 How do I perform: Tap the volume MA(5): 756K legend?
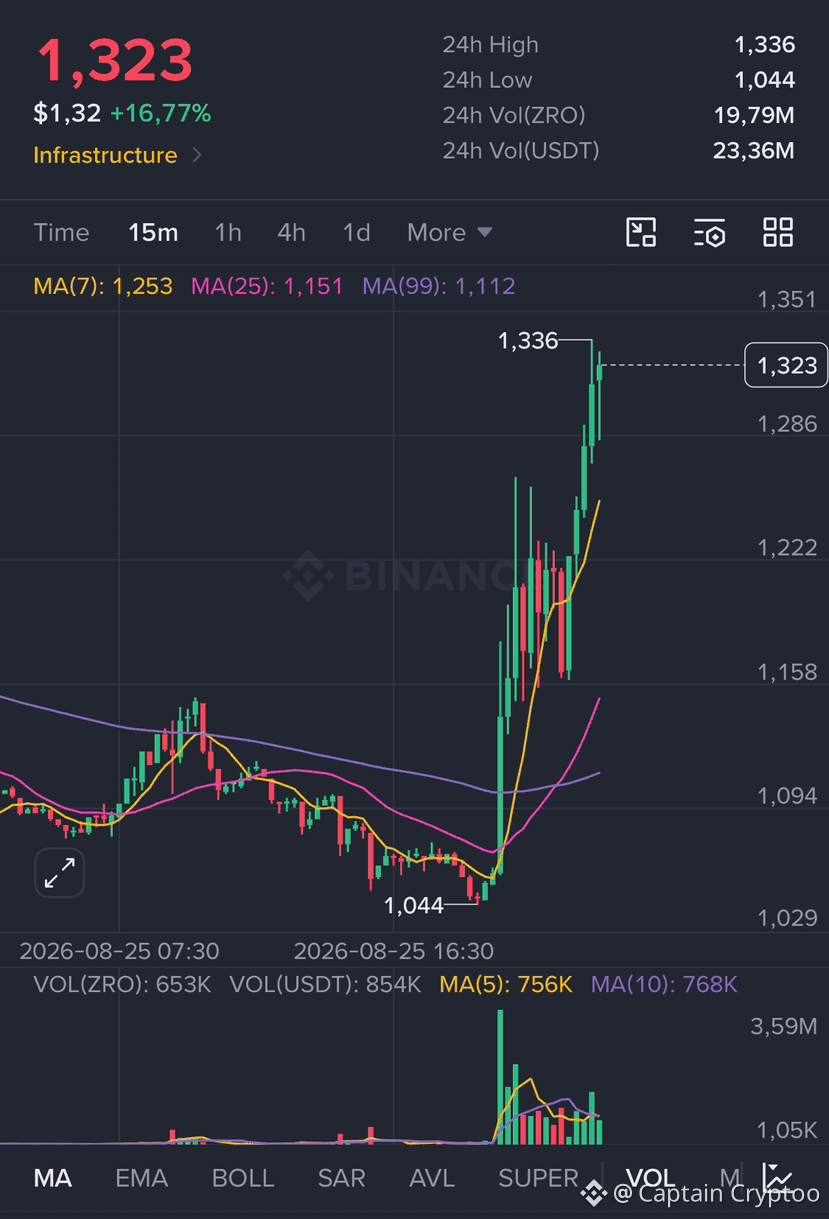pyautogui.click(x=506, y=985)
